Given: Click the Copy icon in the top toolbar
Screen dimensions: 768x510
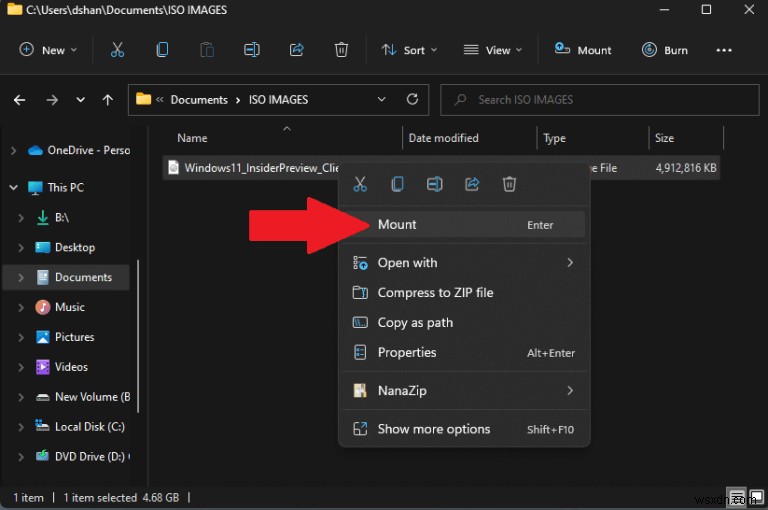Looking at the screenshot, I should click(162, 49).
